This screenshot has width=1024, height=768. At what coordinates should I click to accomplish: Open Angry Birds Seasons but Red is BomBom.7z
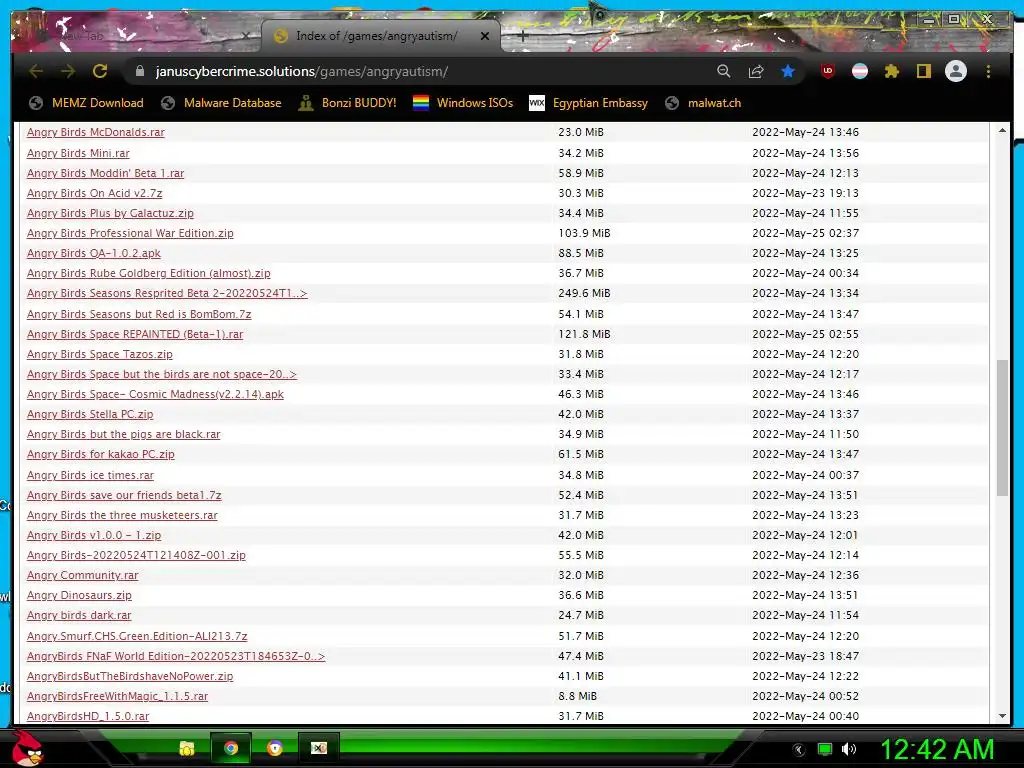(x=138, y=314)
